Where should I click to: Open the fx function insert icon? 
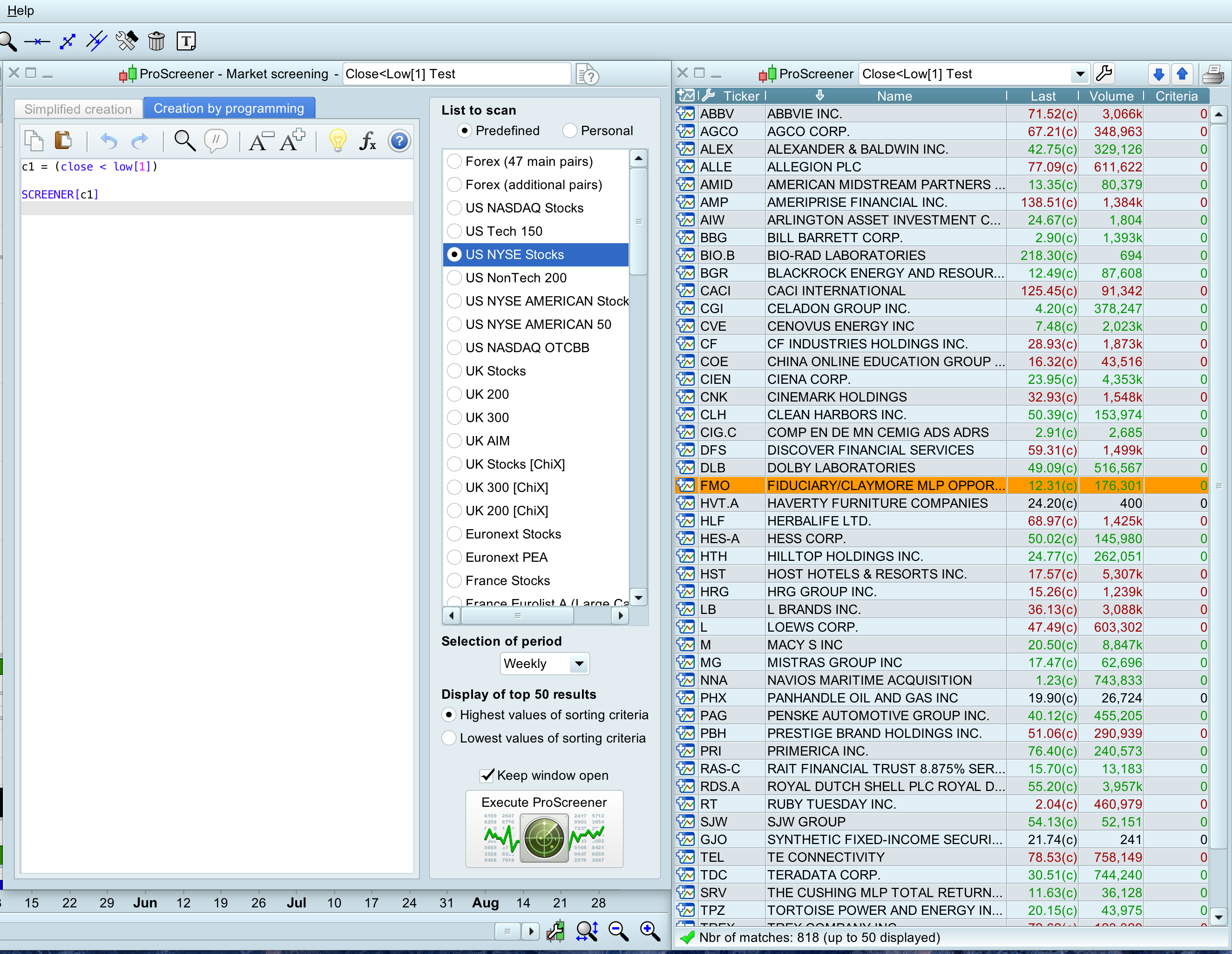[x=367, y=141]
